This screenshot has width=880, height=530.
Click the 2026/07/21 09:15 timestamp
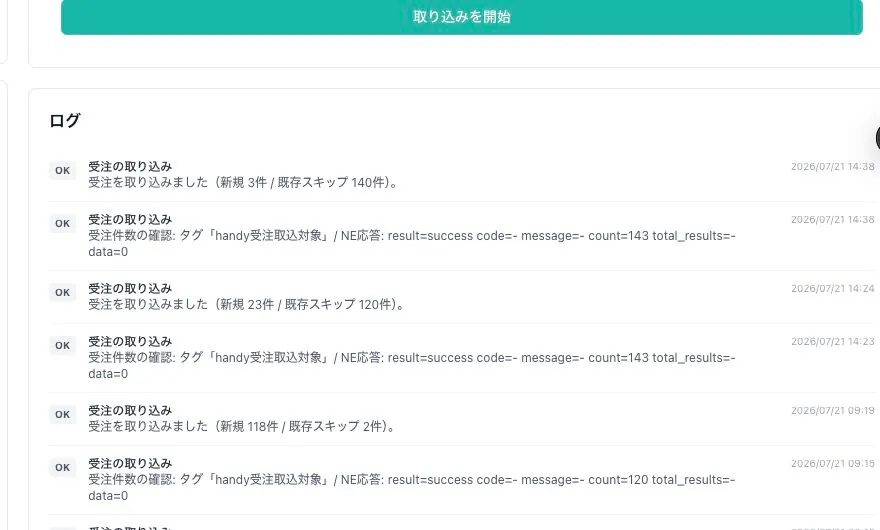point(833,464)
